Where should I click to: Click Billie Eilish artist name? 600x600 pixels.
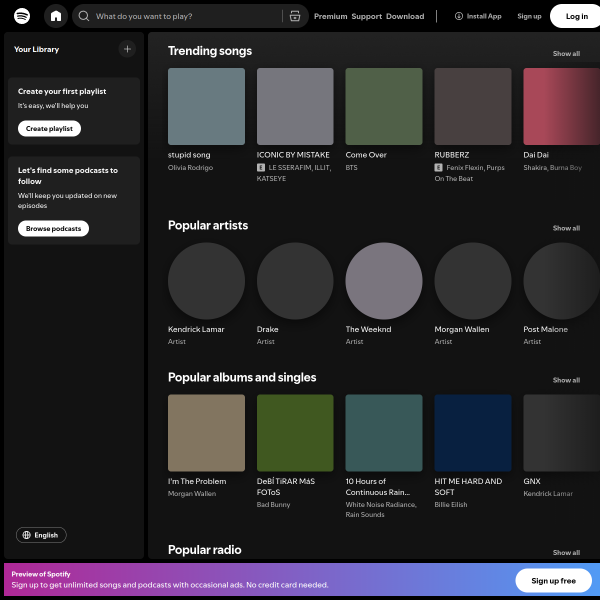(451, 505)
